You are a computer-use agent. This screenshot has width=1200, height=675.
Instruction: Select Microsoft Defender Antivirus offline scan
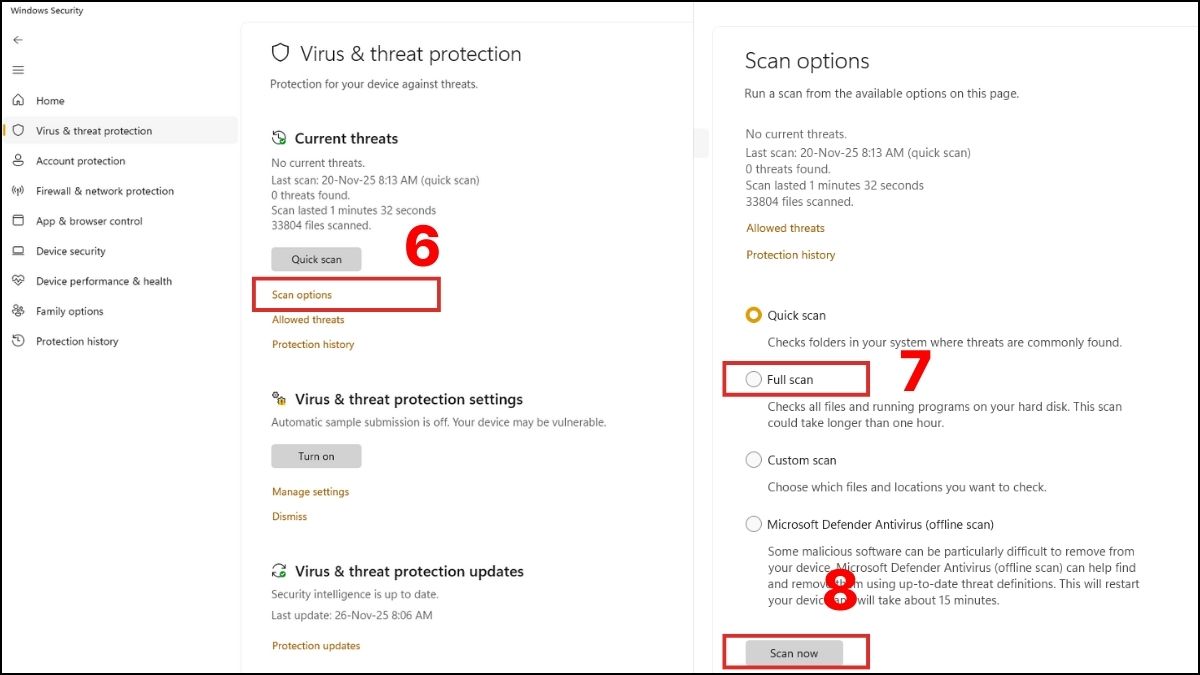[x=754, y=524]
